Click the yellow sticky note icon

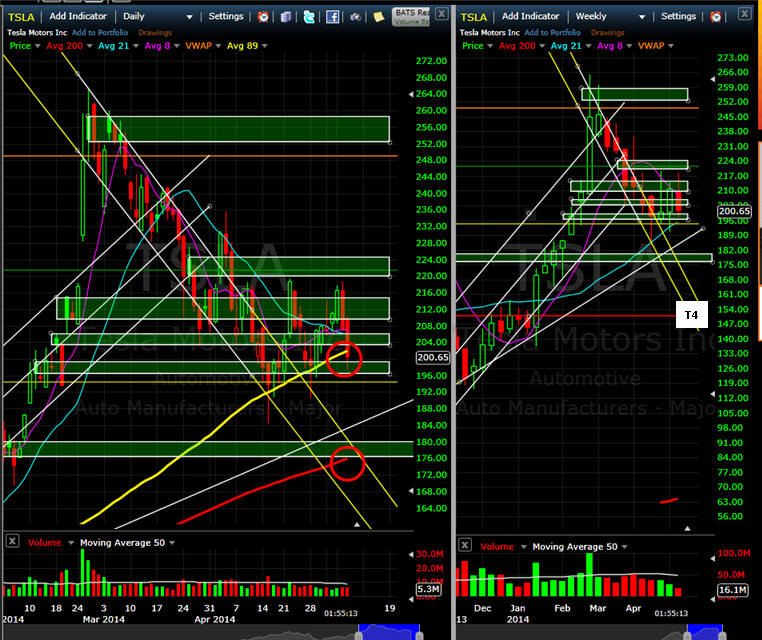click(x=379, y=17)
